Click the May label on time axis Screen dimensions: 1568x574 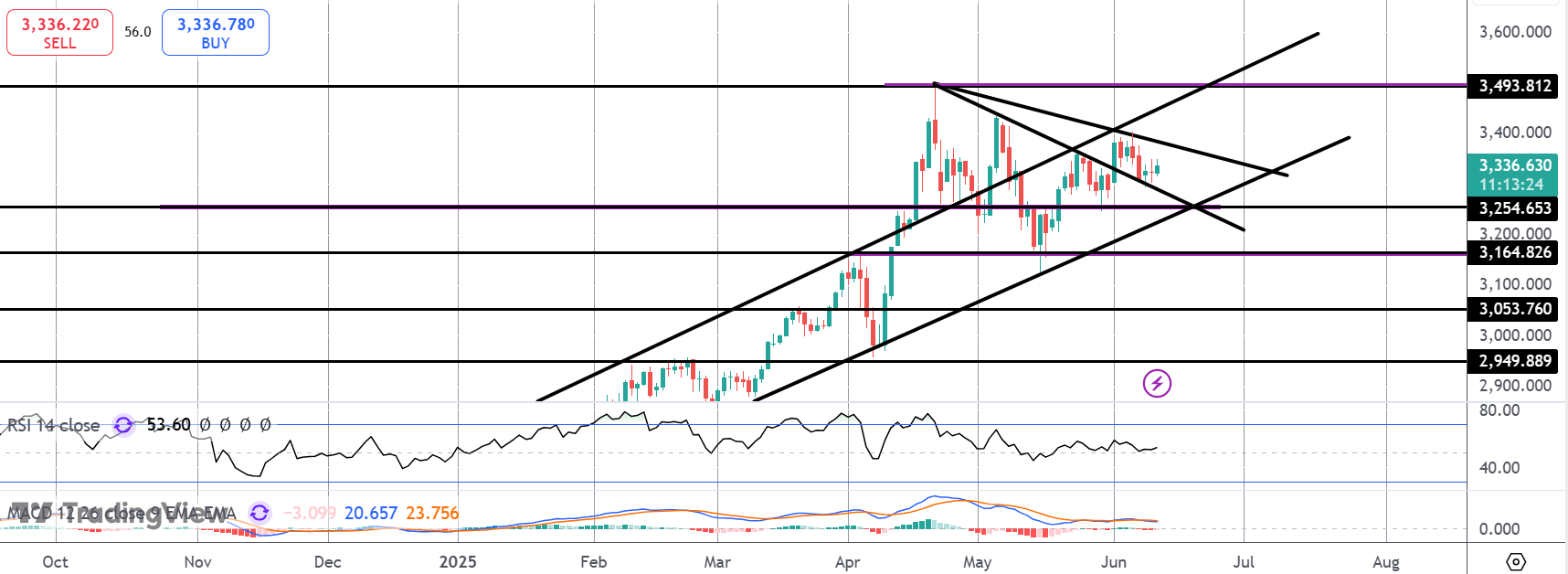[x=977, y=562]
